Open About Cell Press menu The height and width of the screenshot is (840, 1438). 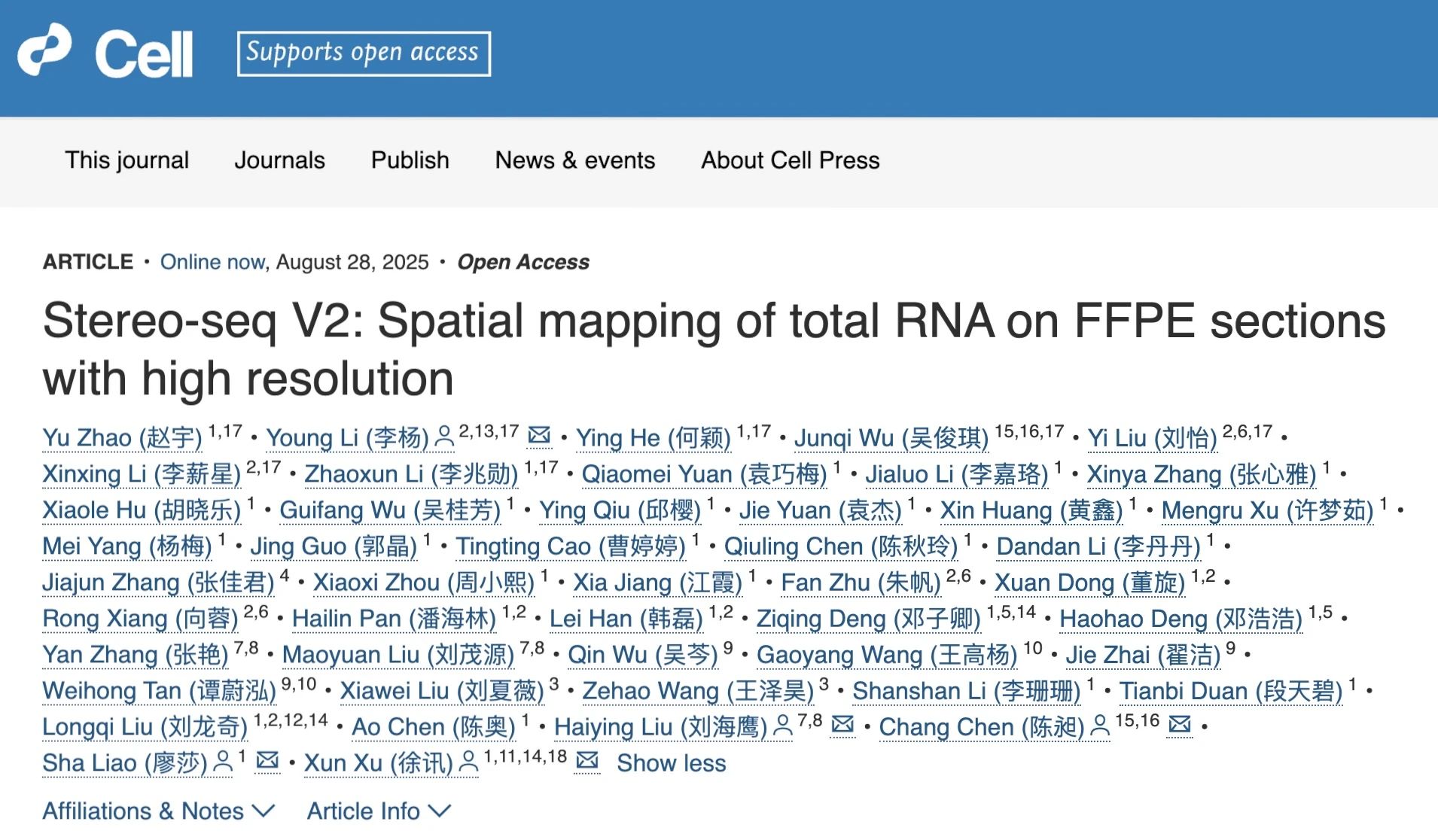pyautogui.click(x=790, y=160)
